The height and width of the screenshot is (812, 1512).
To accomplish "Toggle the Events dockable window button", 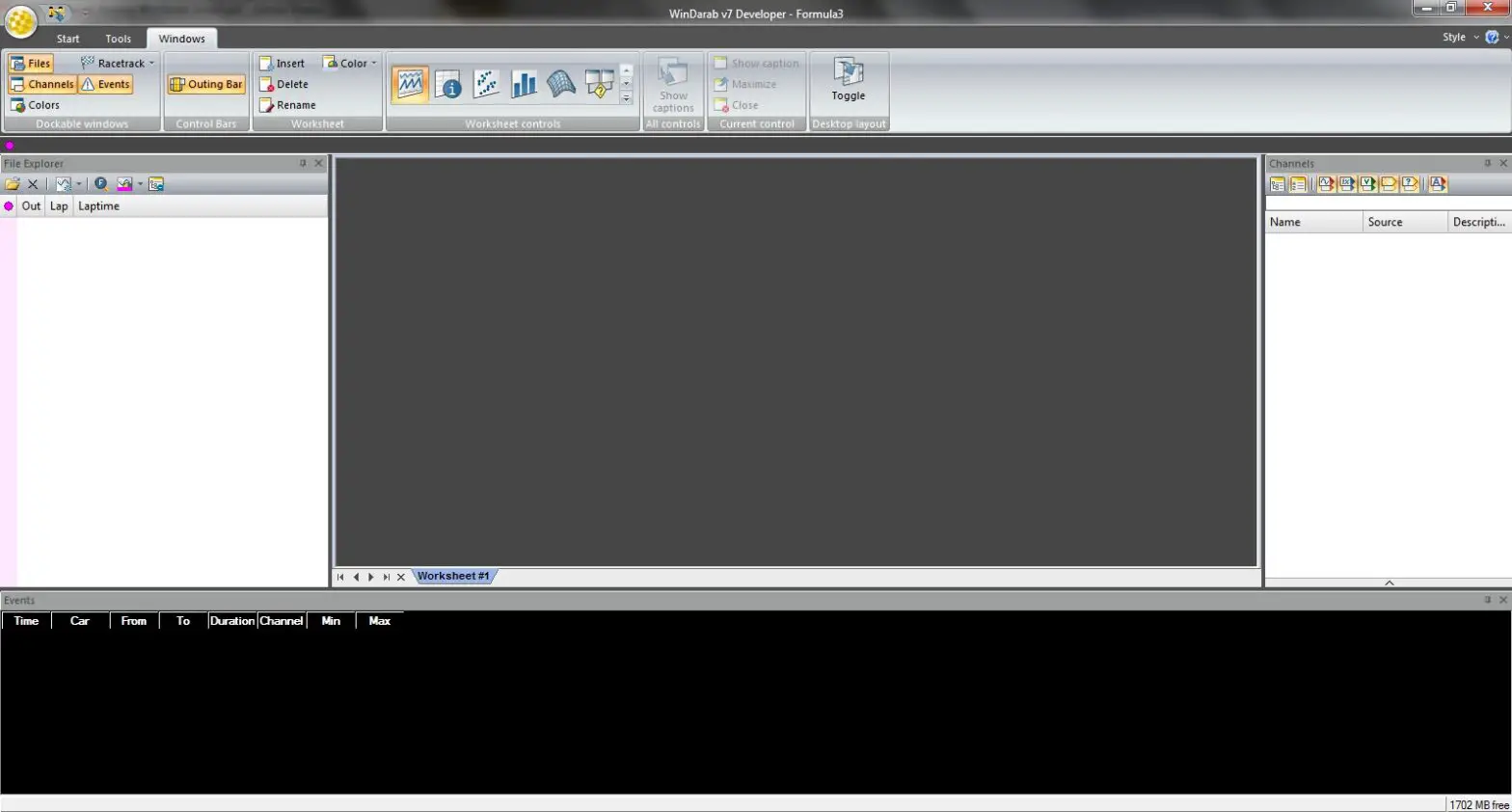I will [x=106, y=85].
